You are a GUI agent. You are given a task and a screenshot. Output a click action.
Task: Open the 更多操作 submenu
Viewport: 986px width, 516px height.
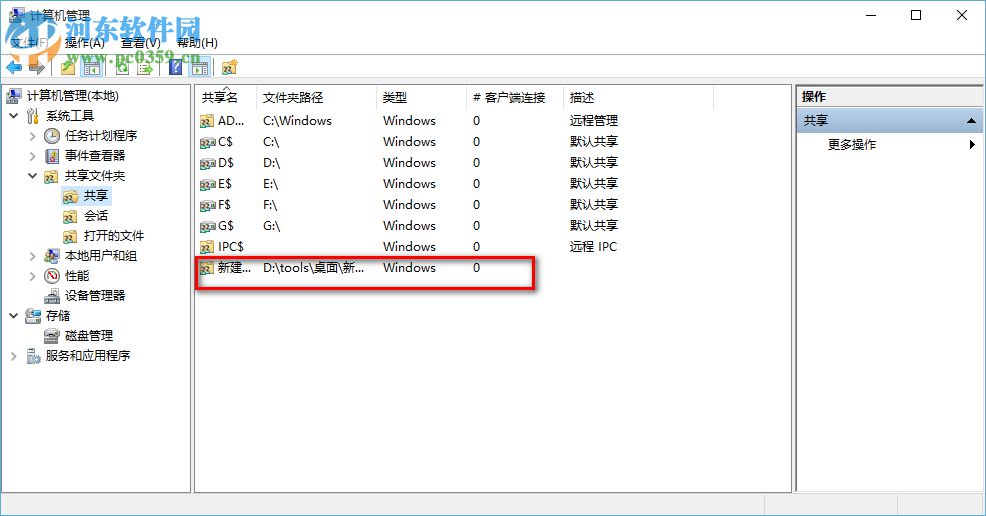point(851,145)
